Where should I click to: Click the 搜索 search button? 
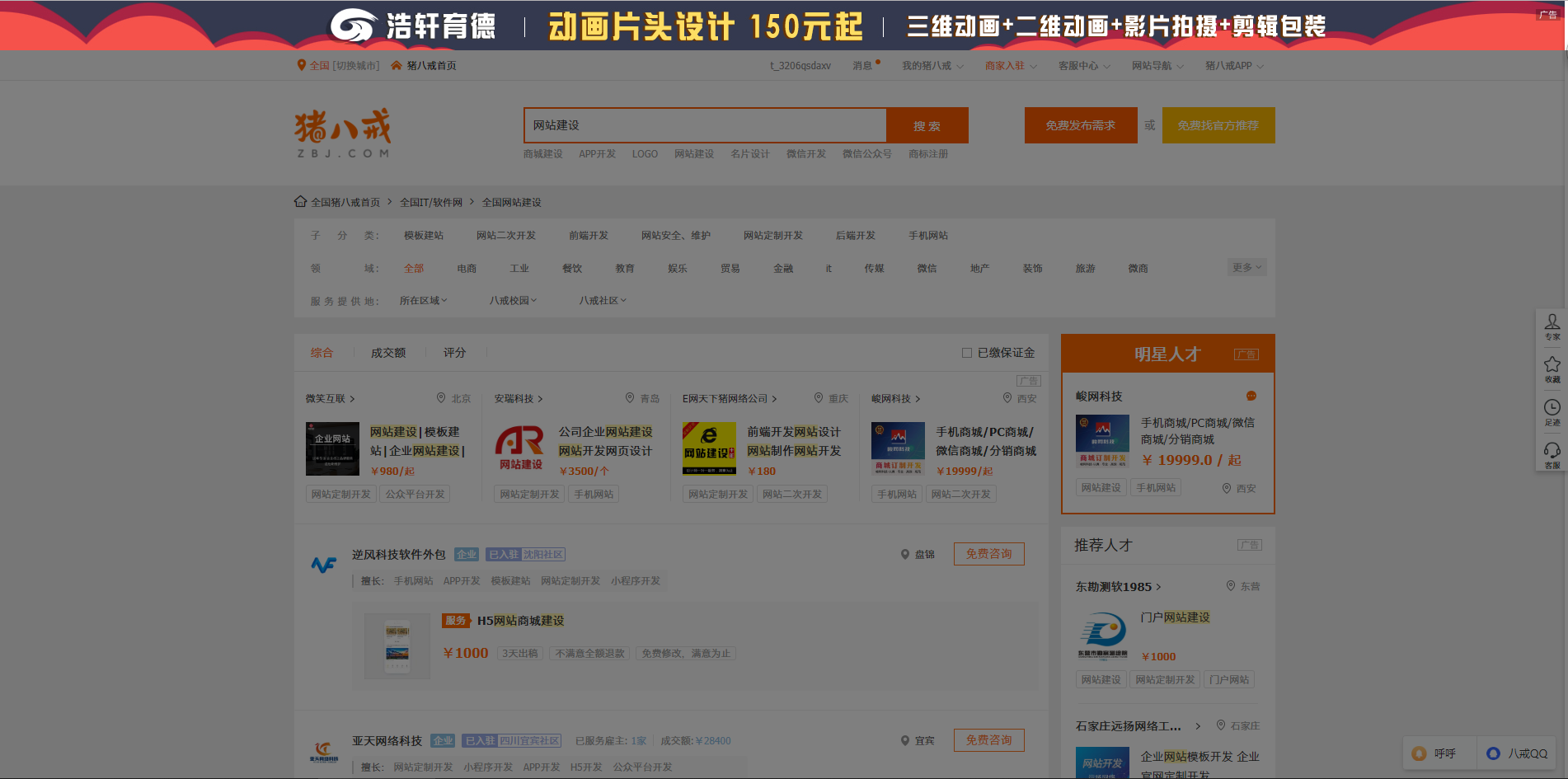click(x=927, y=125)
